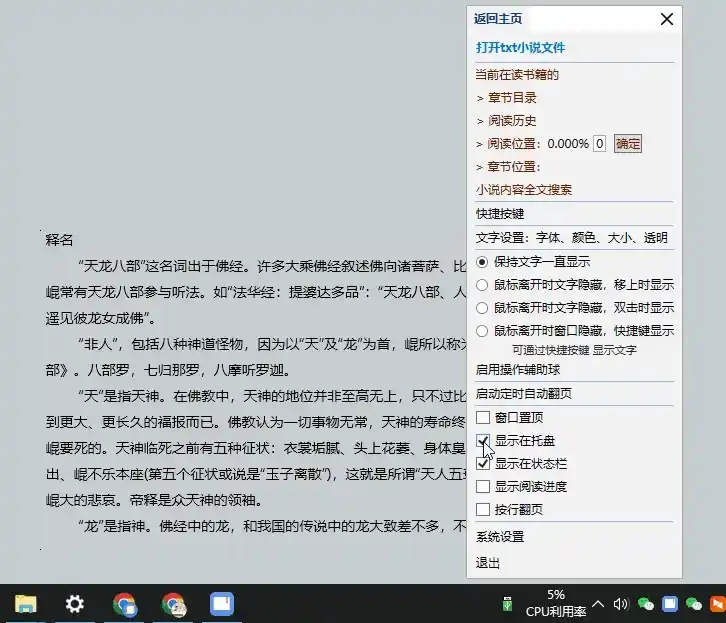Select 保持文字一直显示 radio option

coord(484,262)
